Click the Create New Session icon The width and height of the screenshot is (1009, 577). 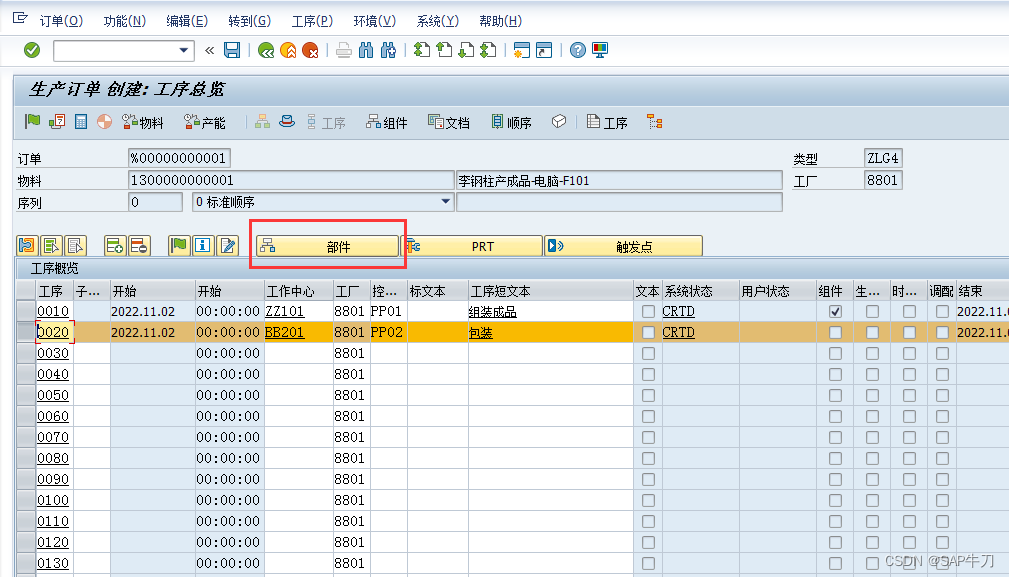click(x=522, y=50)
